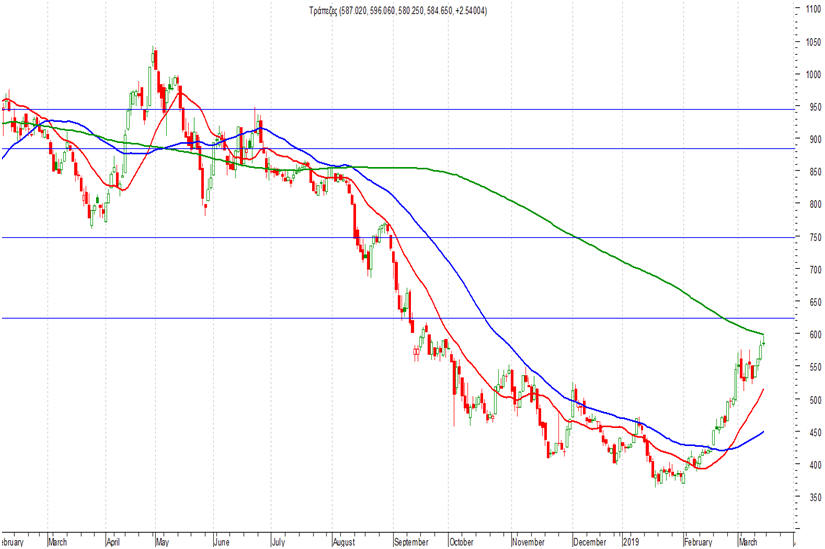Click the 450 price axis label
This screenshot has height=549, width=825.
814,432
